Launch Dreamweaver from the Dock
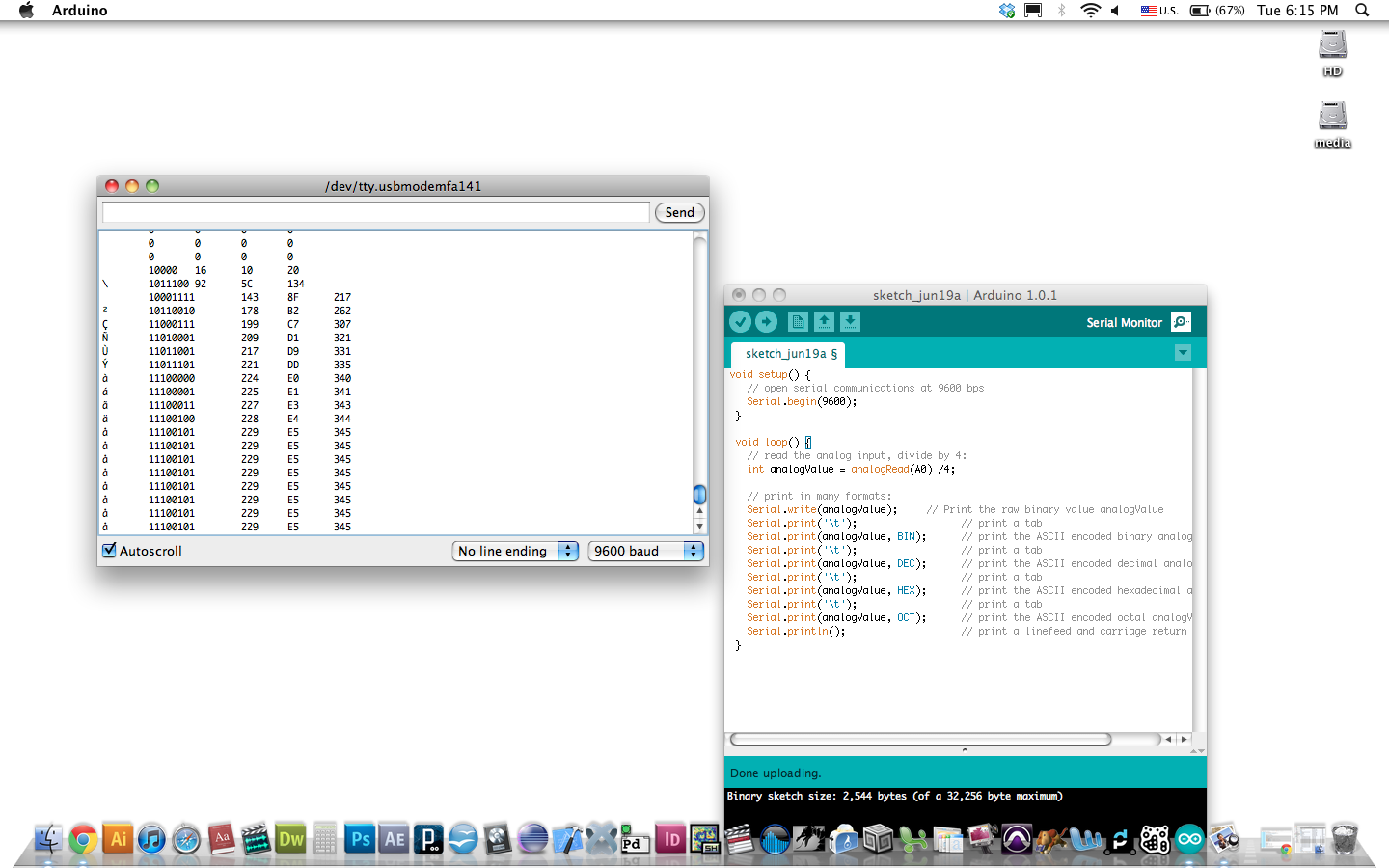Image resolution: width=1389 pixels, height=868 pixels. coord(290,839)
